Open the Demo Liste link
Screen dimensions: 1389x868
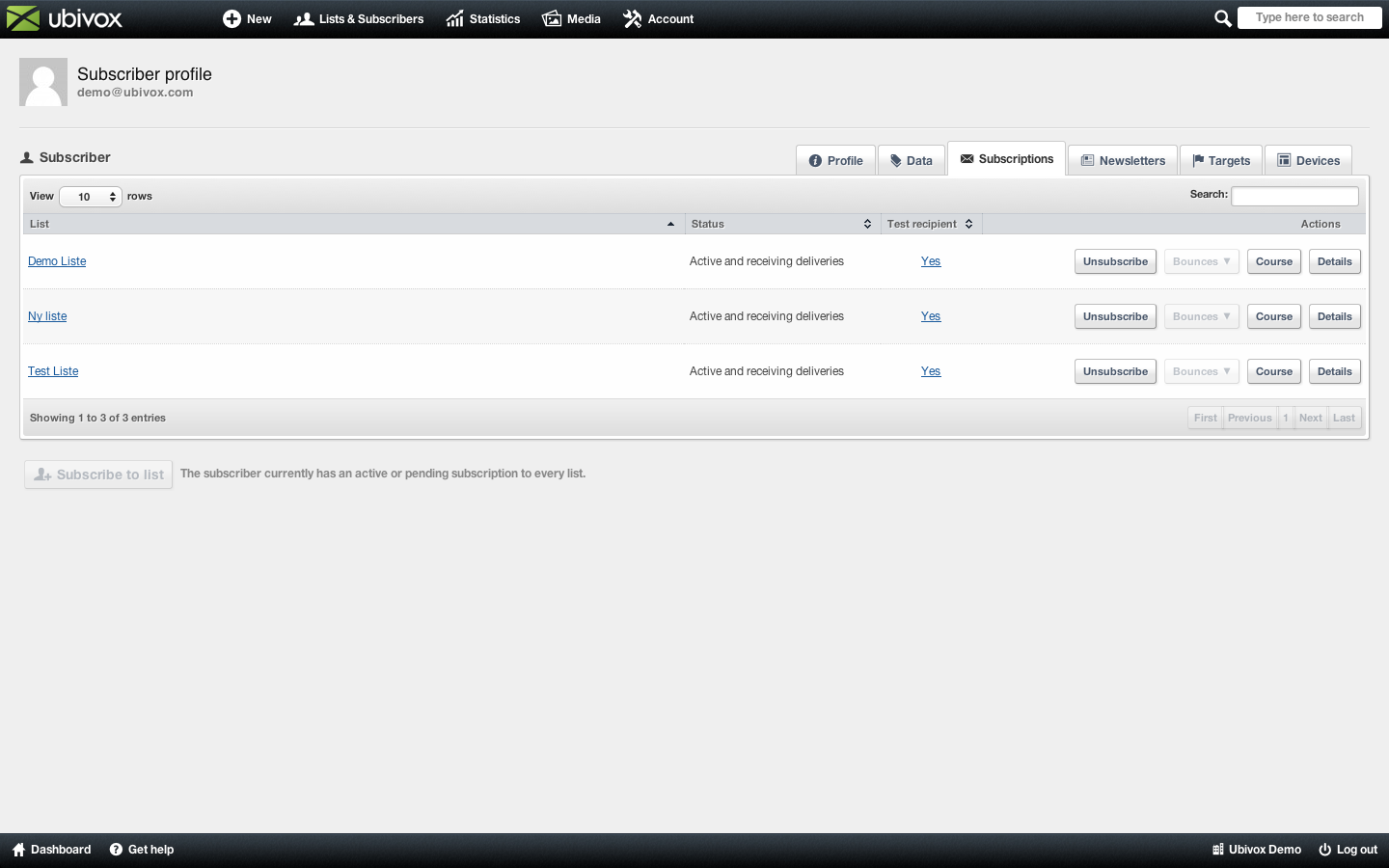57,261
